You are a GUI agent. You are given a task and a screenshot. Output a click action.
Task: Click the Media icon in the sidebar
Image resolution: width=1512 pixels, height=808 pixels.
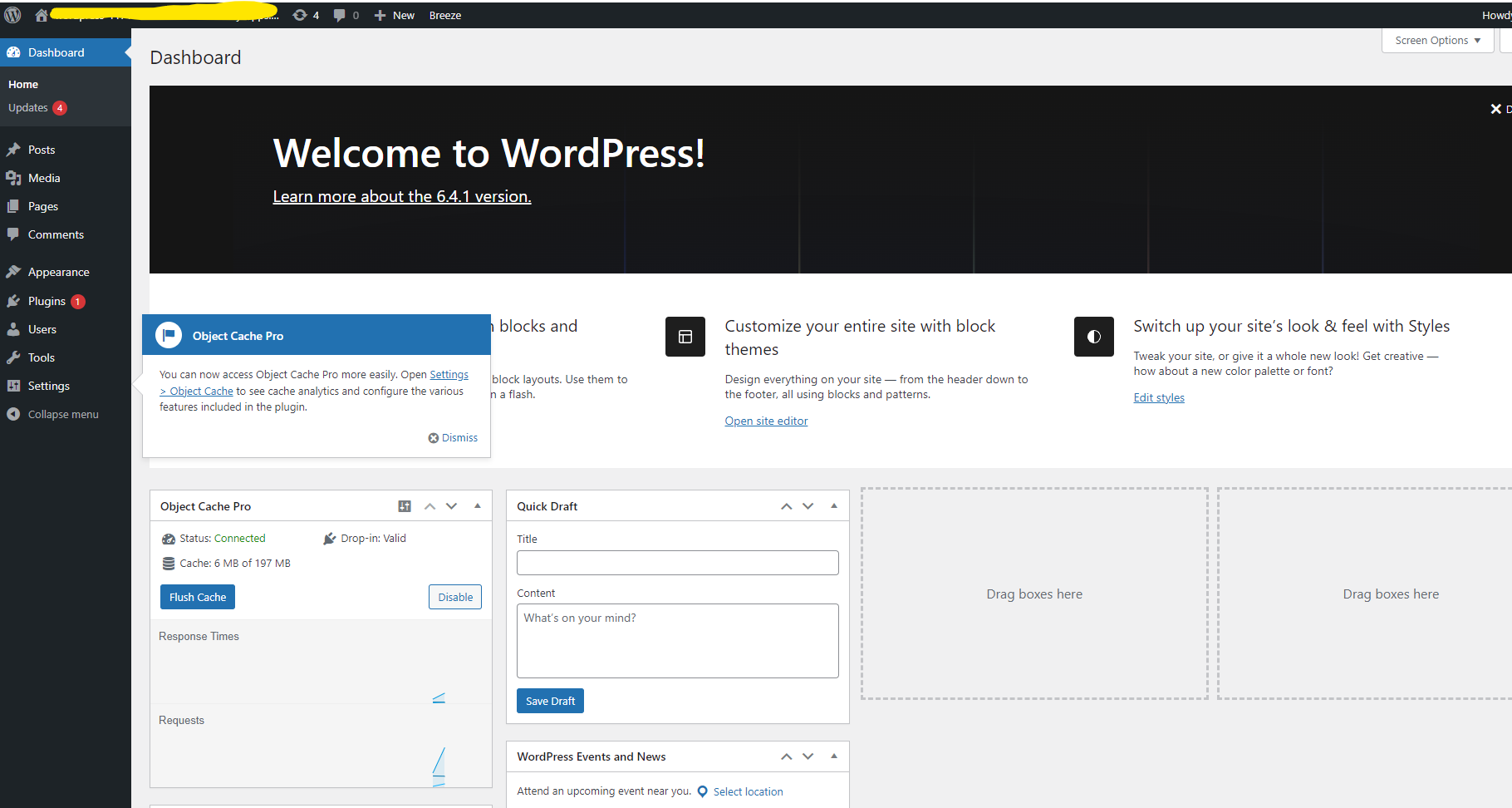tap(13, 178)
